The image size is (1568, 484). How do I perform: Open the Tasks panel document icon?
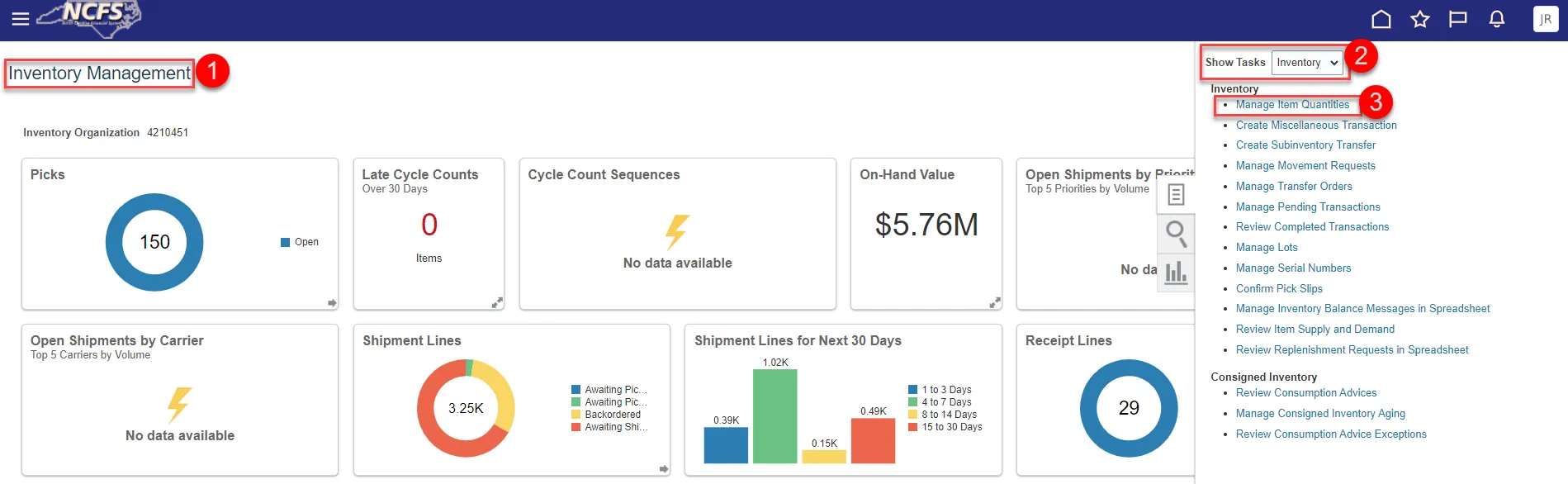(1176, 195)
